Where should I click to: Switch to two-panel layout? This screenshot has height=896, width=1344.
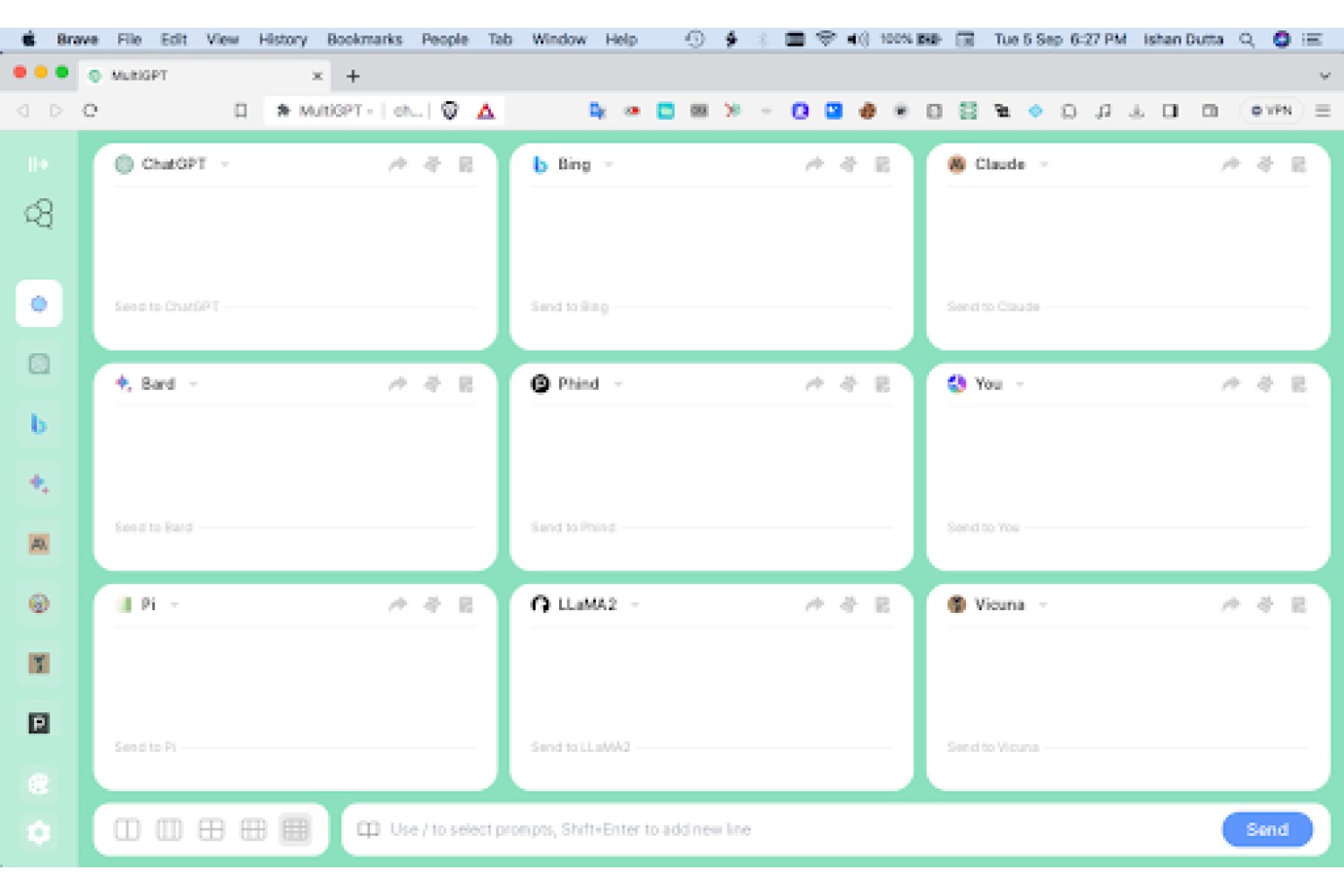[x=127, y=830]
